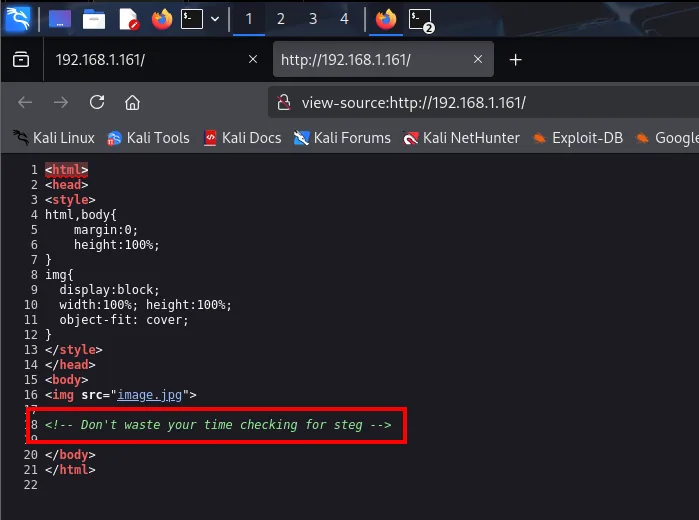Switch to workspace 1
Screen dimensions: 699x520
coord(249,19)
